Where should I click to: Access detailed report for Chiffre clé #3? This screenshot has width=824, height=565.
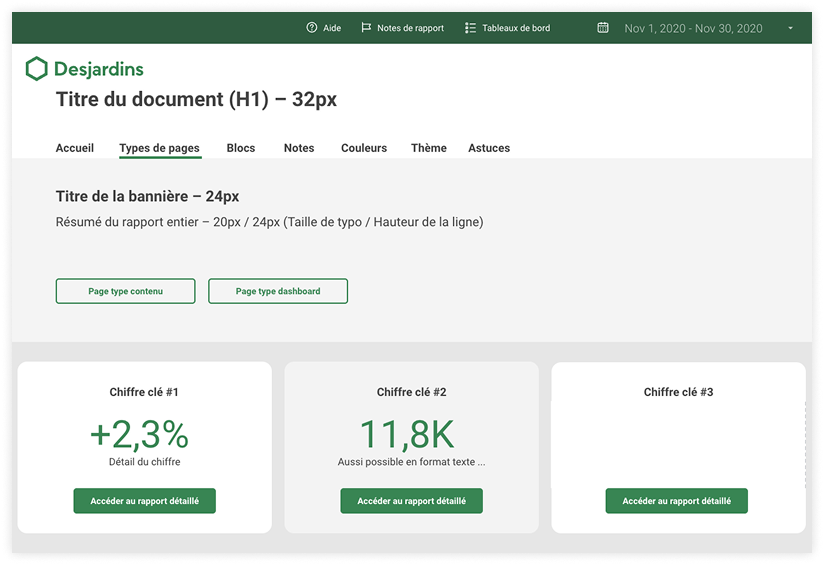[x=676, y=501]
